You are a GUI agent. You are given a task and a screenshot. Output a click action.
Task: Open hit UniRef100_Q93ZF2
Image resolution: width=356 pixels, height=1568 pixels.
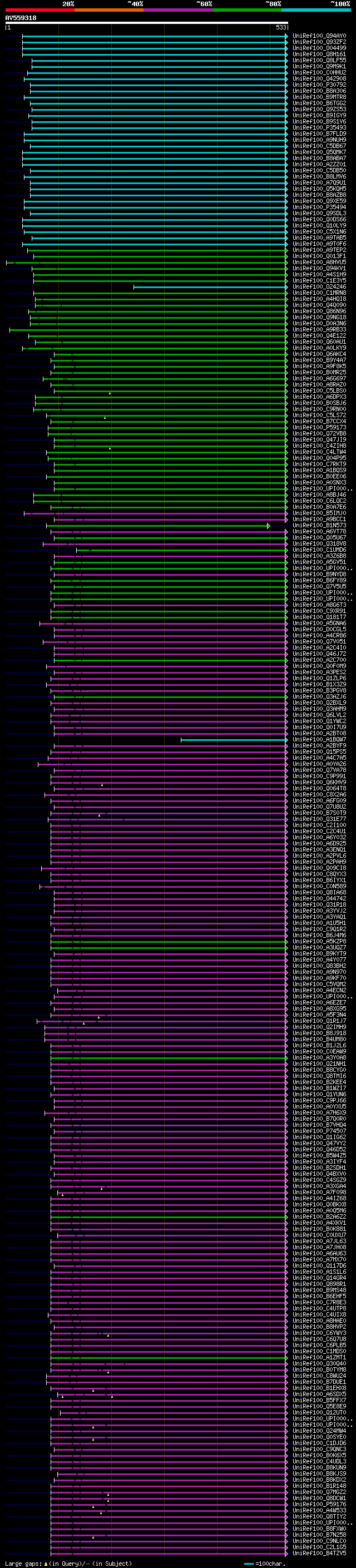tap(319, 42)
